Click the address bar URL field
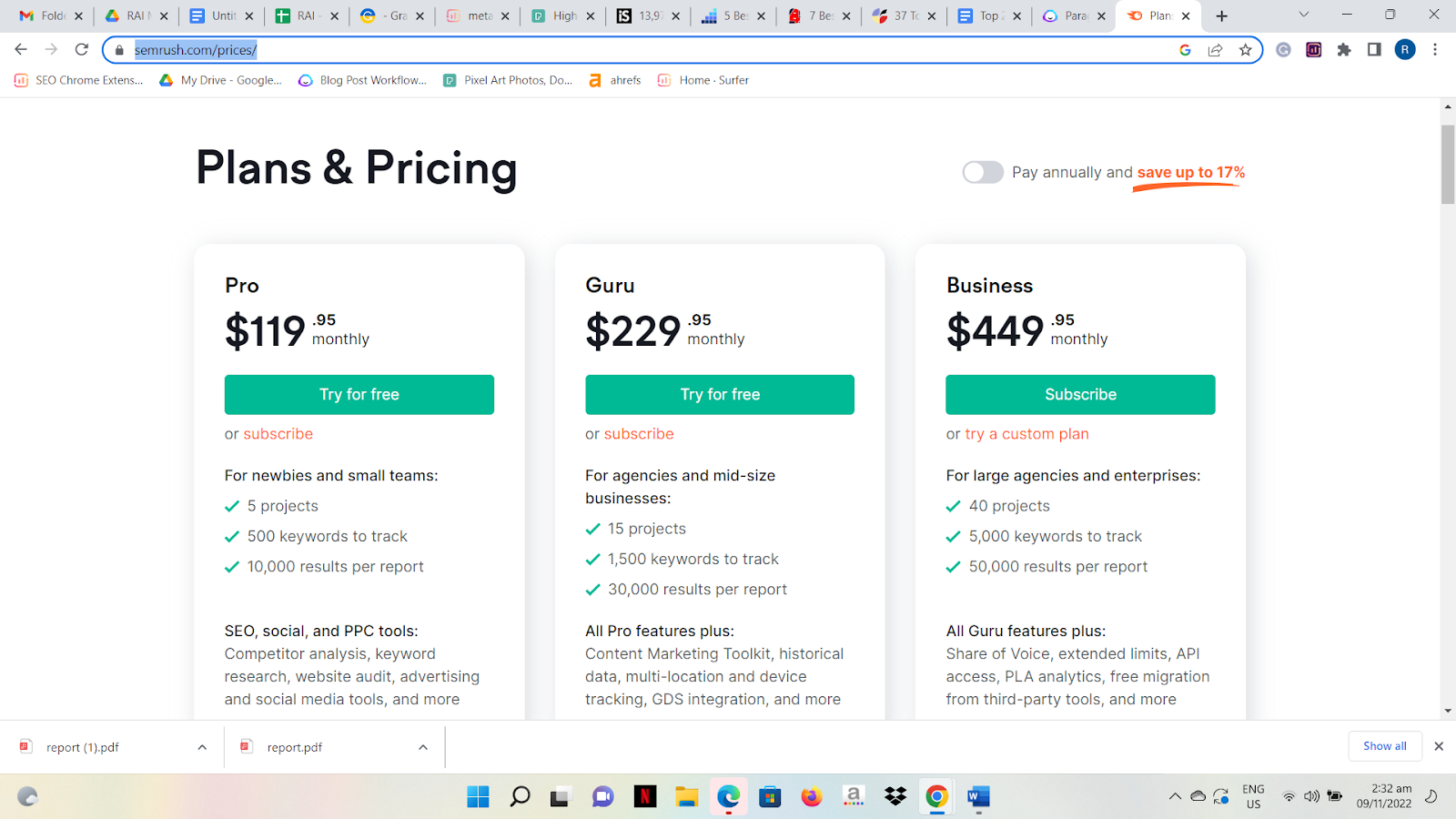The image size is (1456, 819). (637, 50)
